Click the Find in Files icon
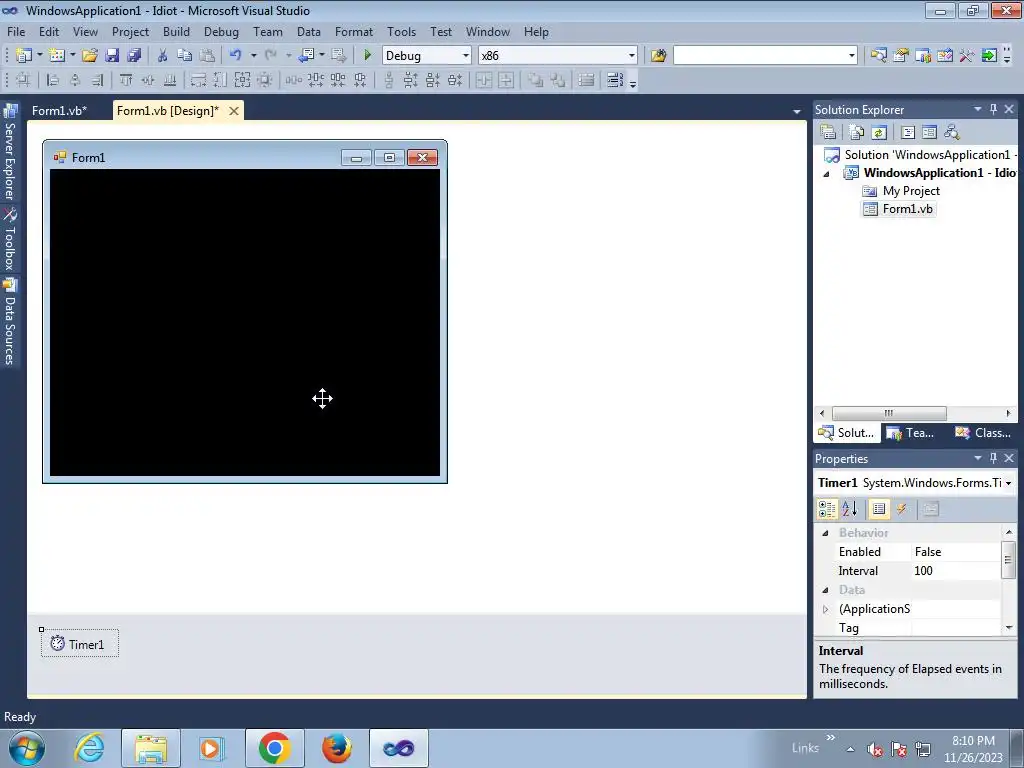 click(x=658, y=56)
